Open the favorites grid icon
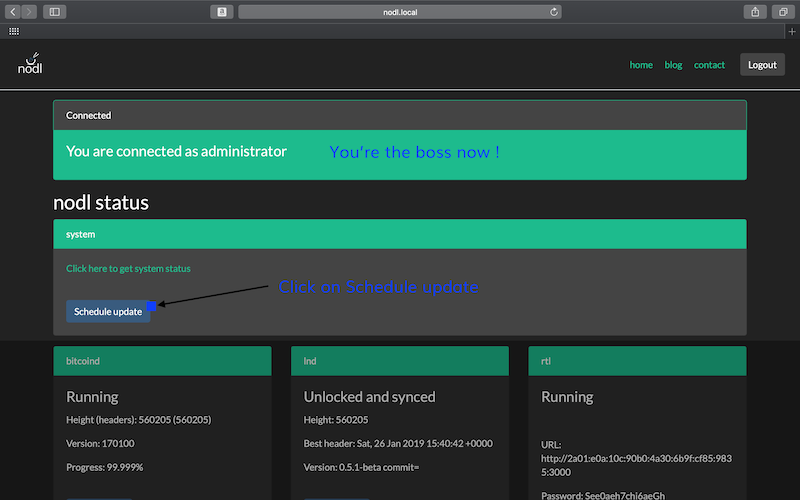 pos(14,32)
